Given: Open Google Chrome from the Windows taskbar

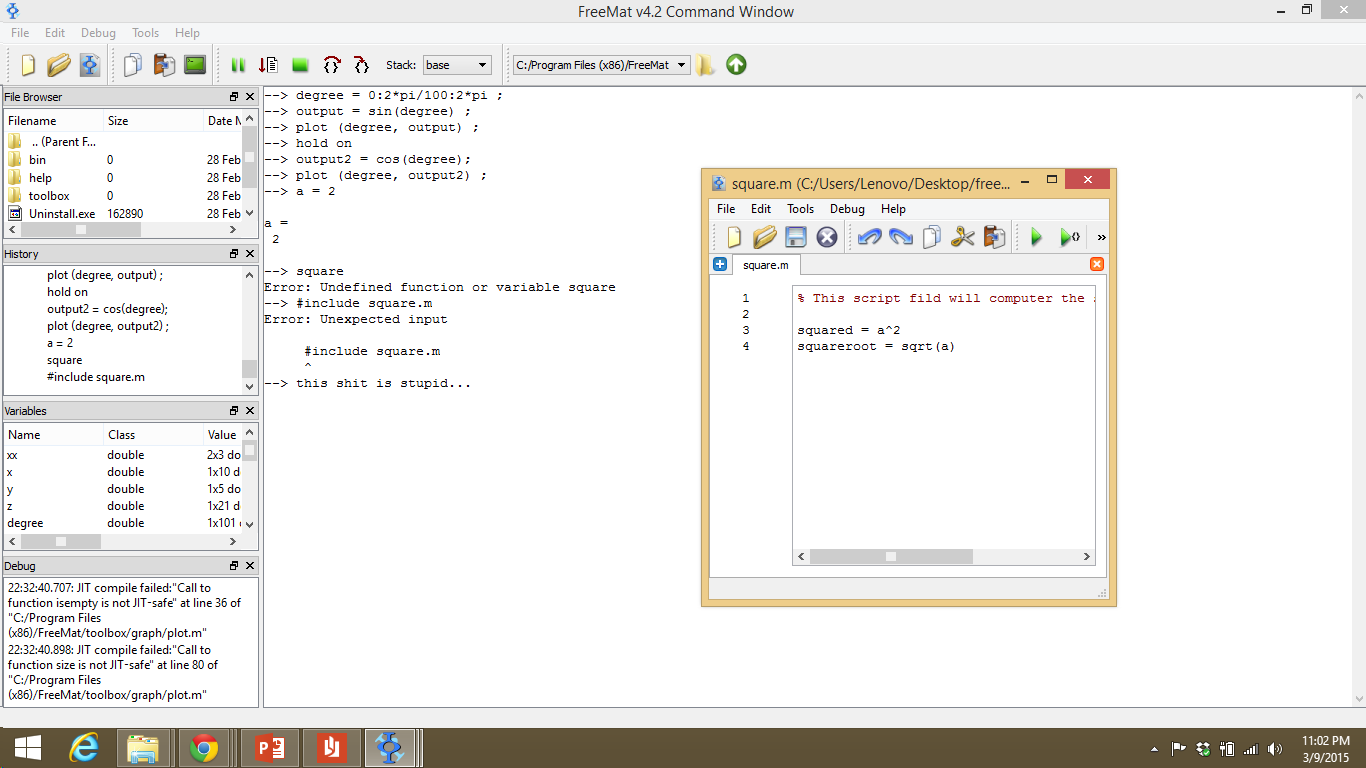Looking at the screenshot, I should pos(204,747).
